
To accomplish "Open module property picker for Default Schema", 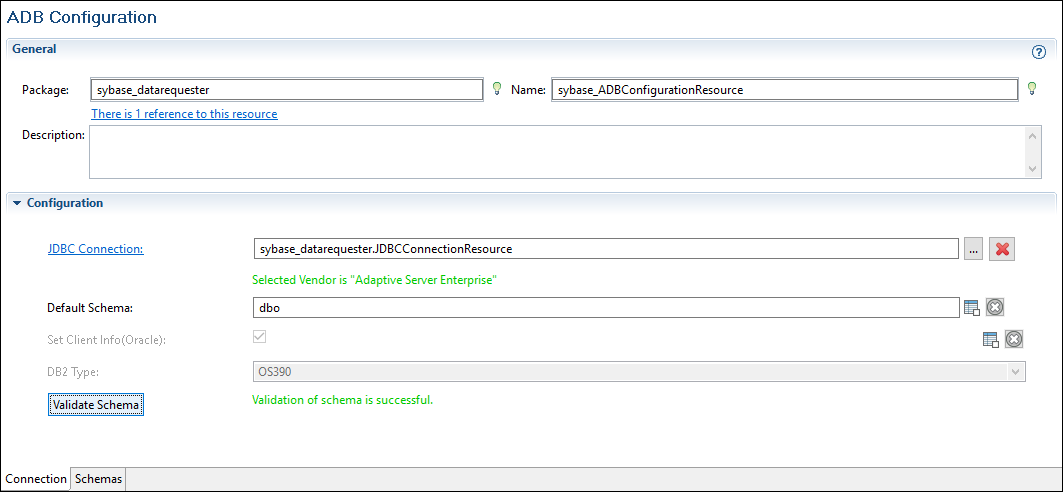I will point(972,308).
